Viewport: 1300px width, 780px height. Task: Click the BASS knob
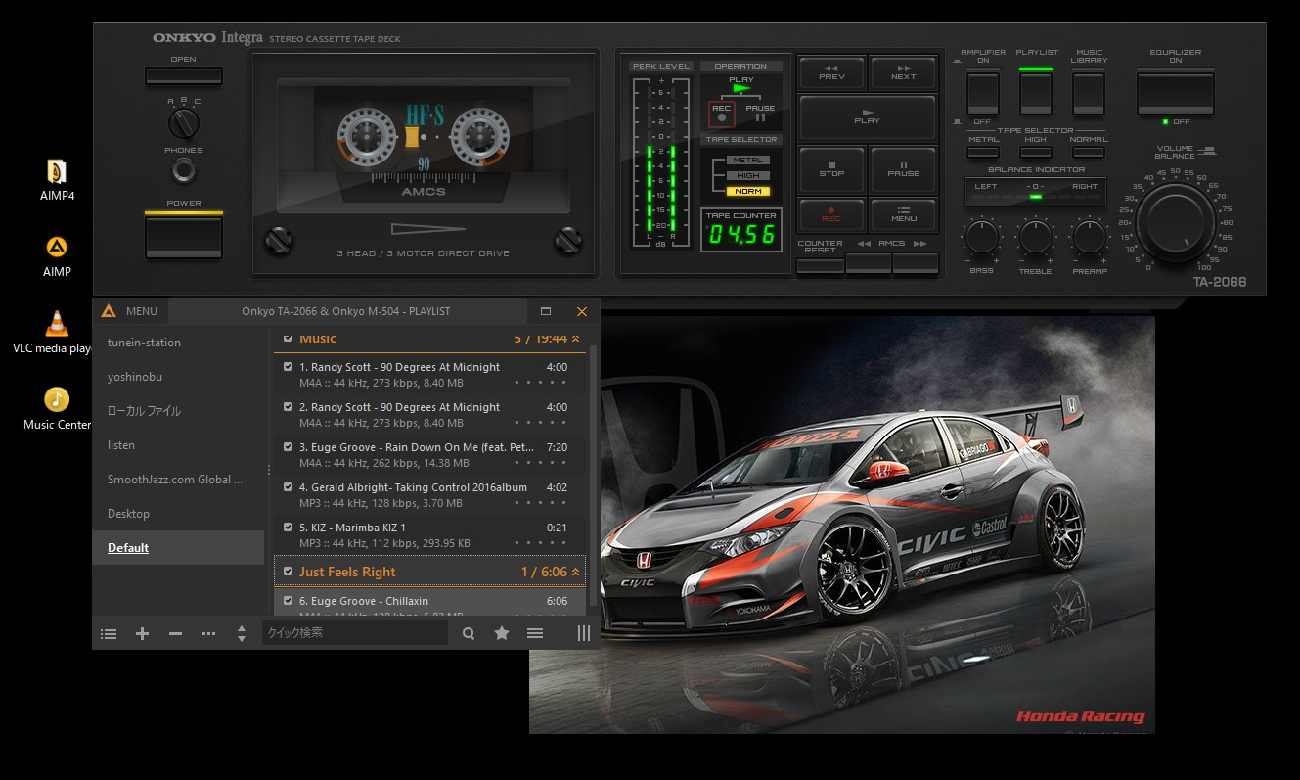click(982, 238)
